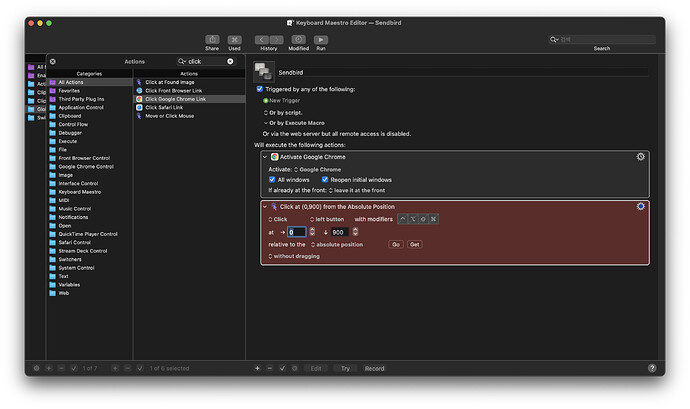Click the Go button
The width and height of the screenshot is (690, 409).
point(396,245)
